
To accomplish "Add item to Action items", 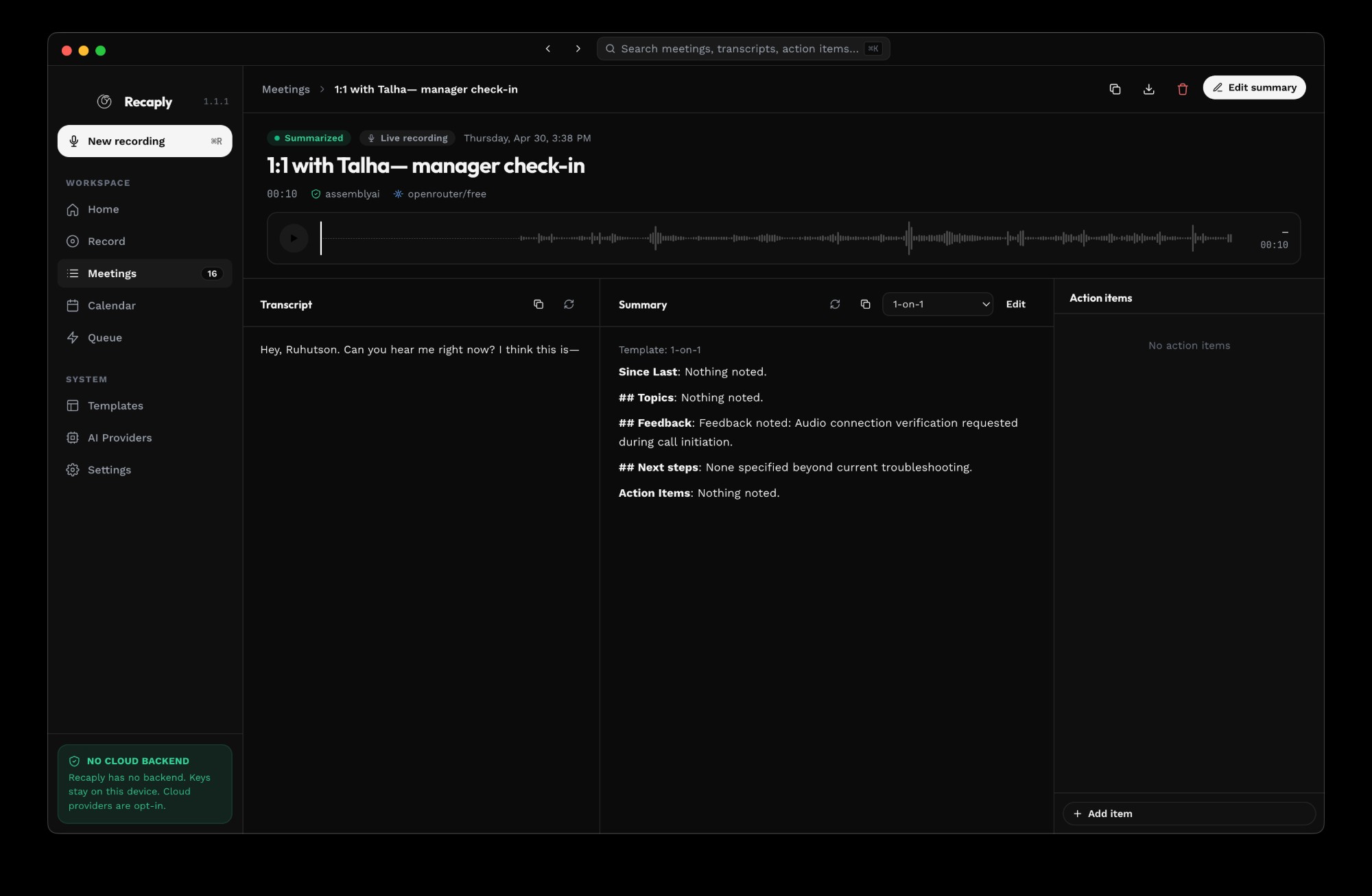I will pos(1189,814).
